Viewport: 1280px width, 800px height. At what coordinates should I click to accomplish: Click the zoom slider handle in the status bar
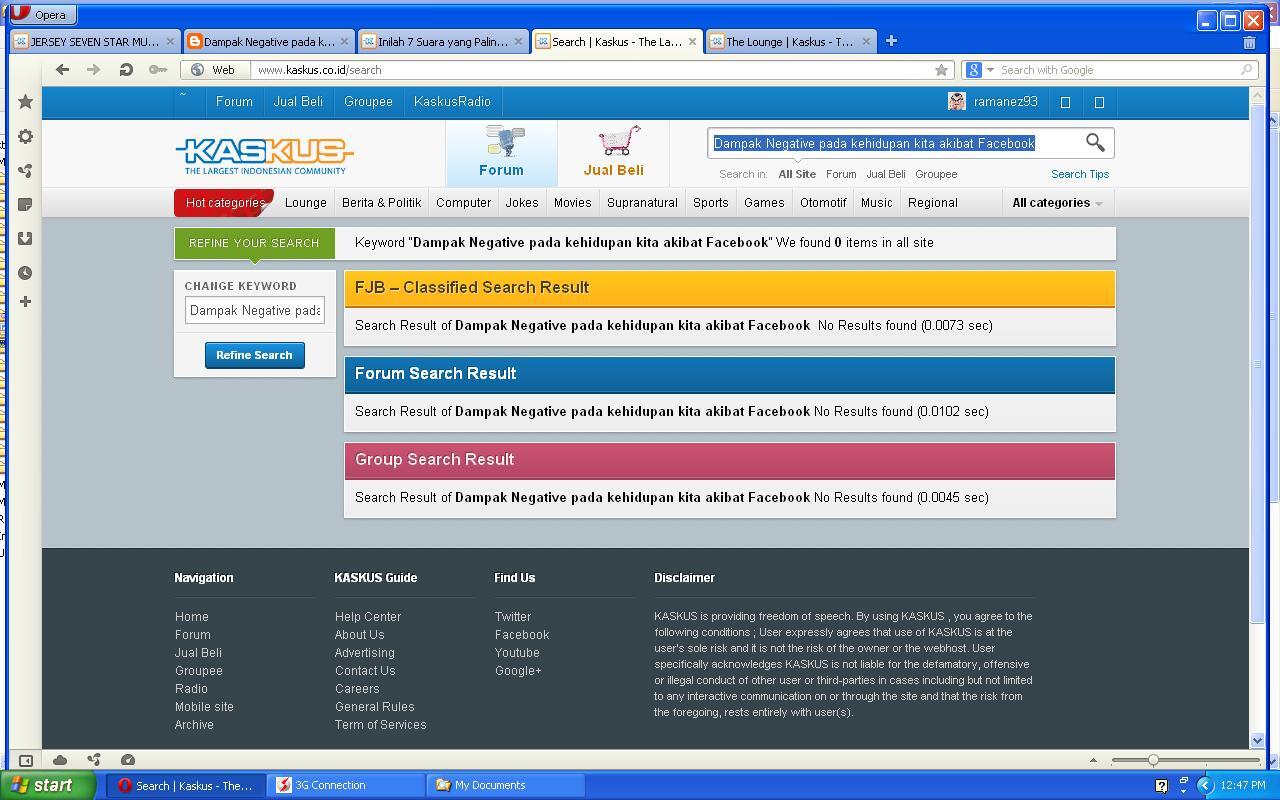tap(1153, 760)
